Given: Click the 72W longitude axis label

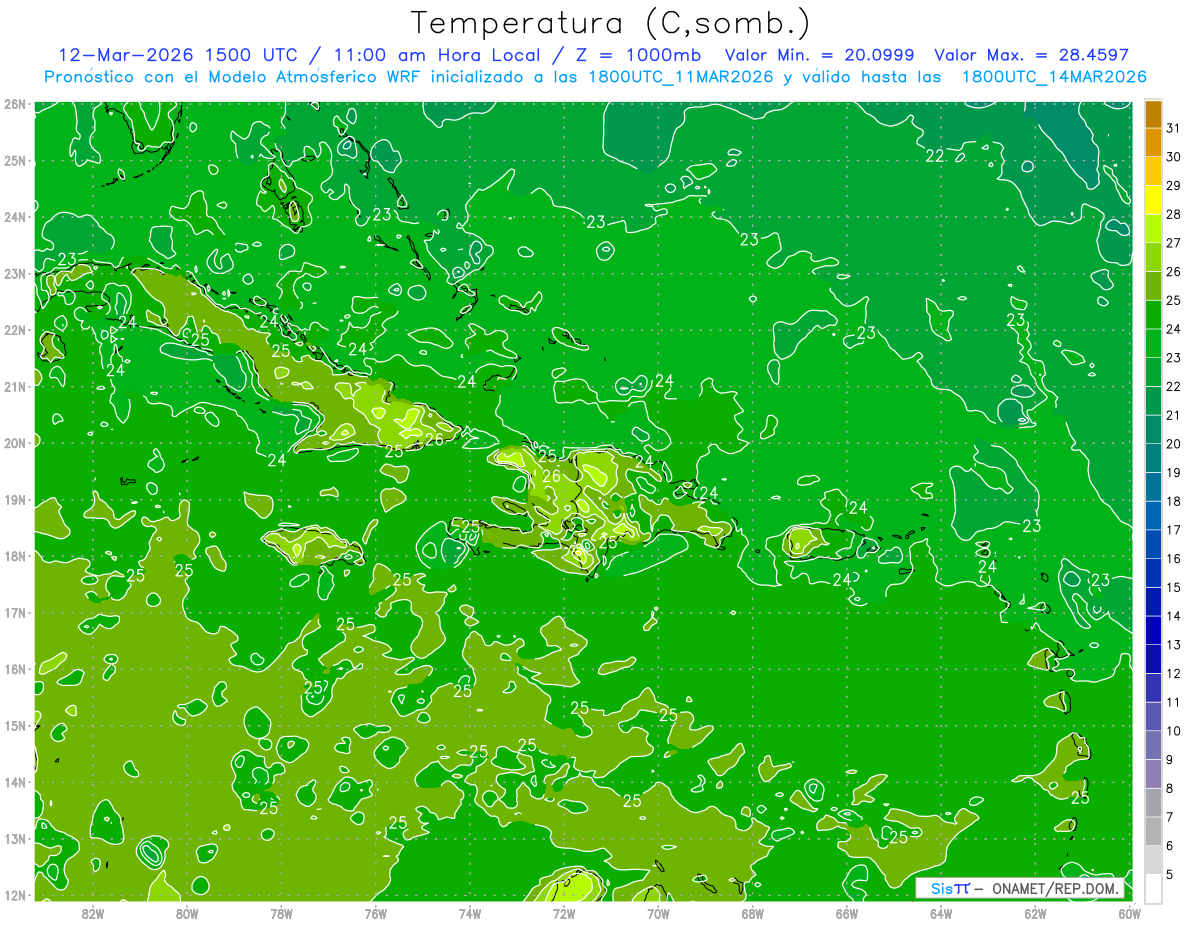Looking at the screenshot, I should click(x=563, y=913).
